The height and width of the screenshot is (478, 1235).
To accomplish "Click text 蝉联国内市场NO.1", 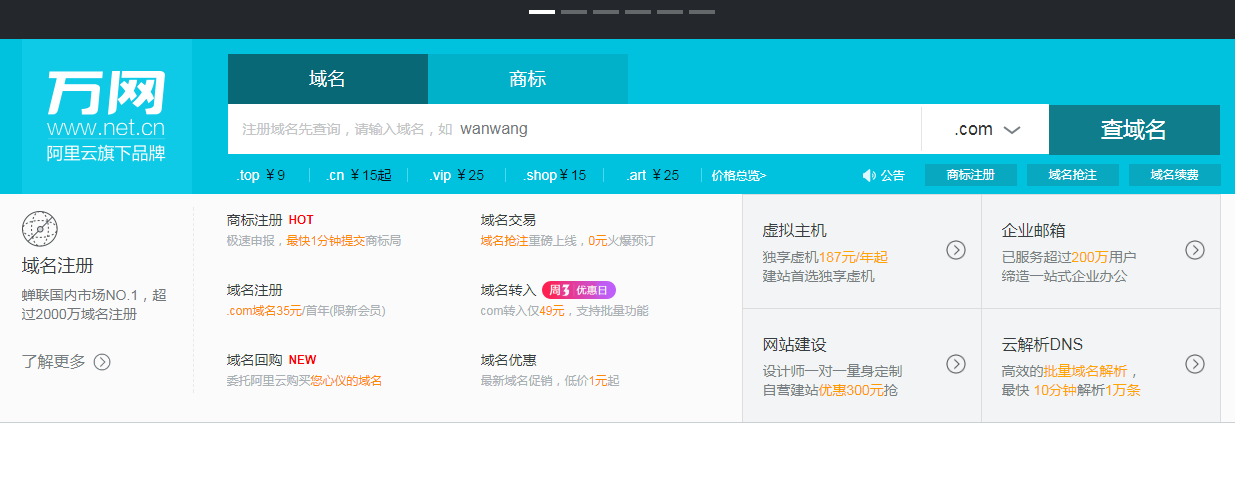I will (x=87, y=295).
